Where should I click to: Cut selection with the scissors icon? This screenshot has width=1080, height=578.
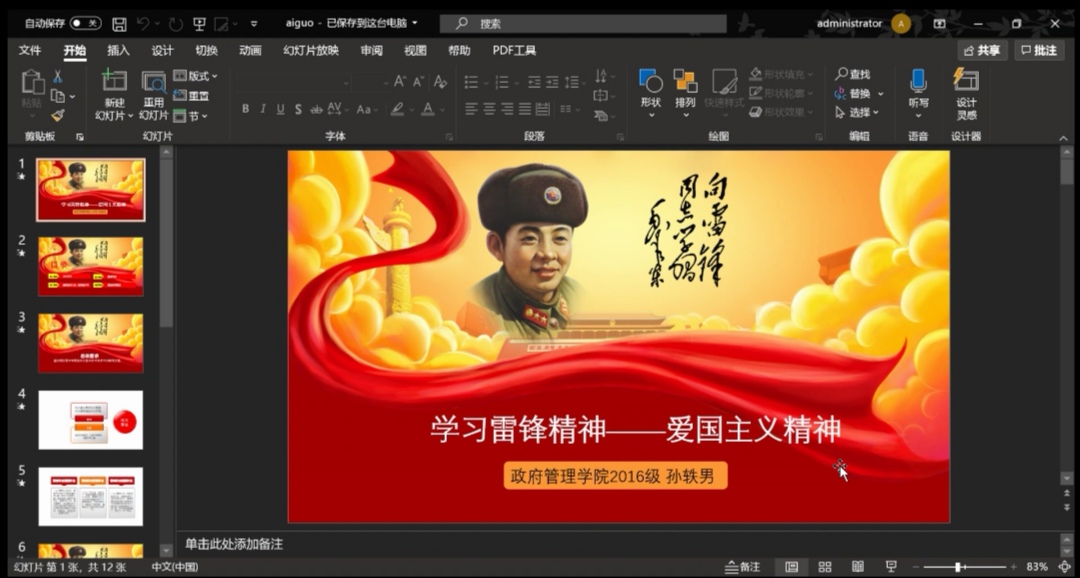coord(58,76)
